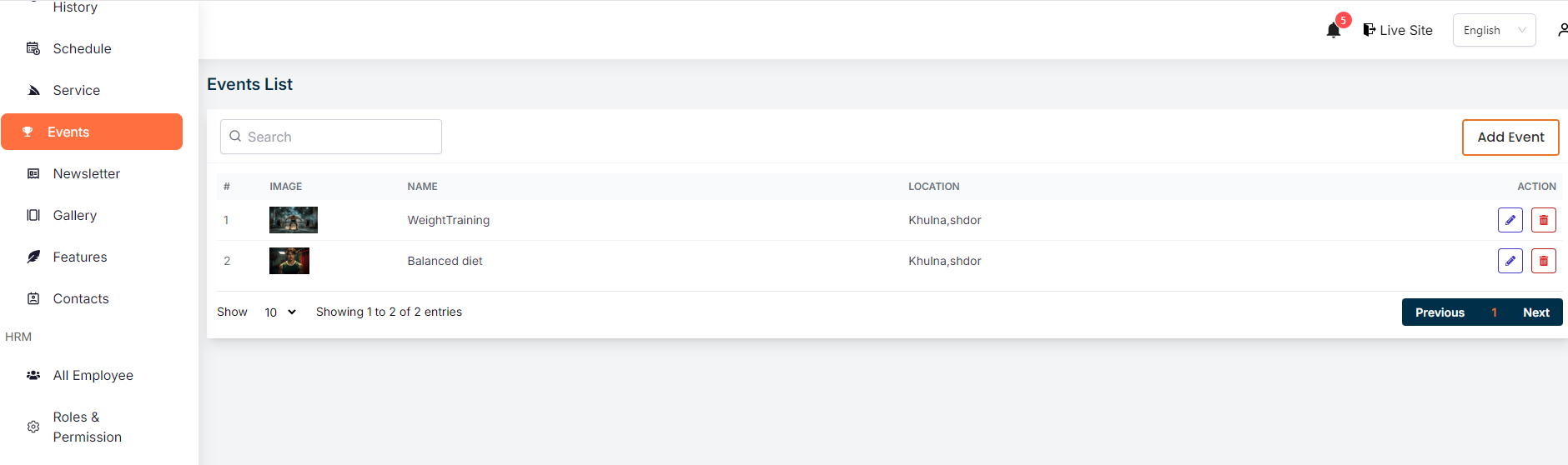Click the notification bell icon
Image resolution: width=1568 pixels, height=465 pixels.
1333,31
